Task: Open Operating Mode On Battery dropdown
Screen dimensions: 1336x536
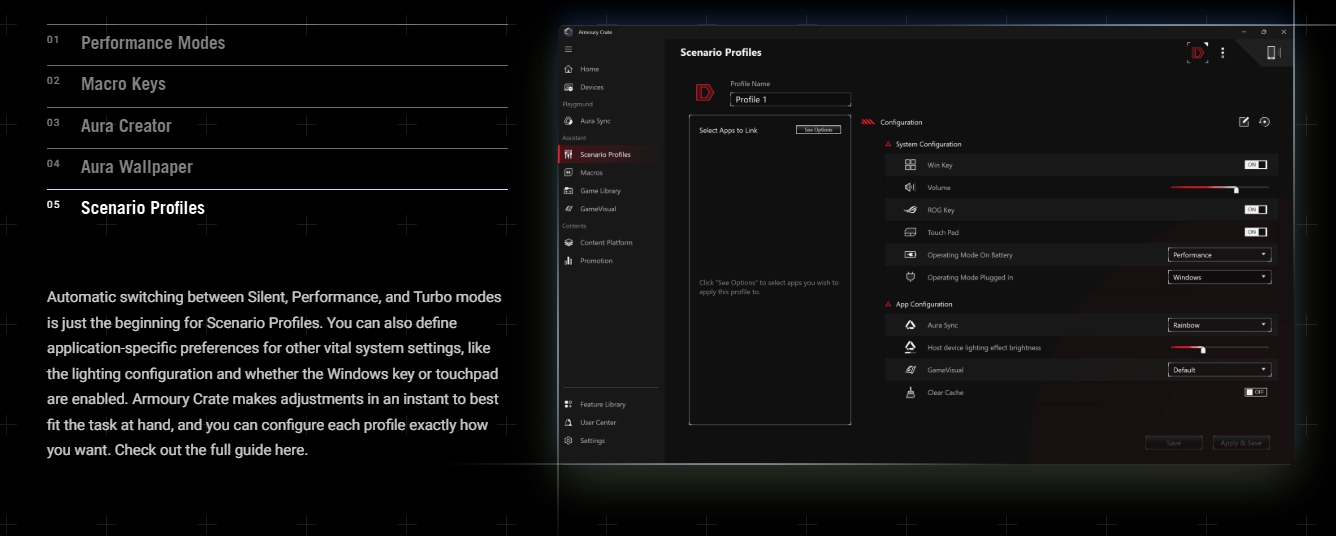Action: 1219,255
